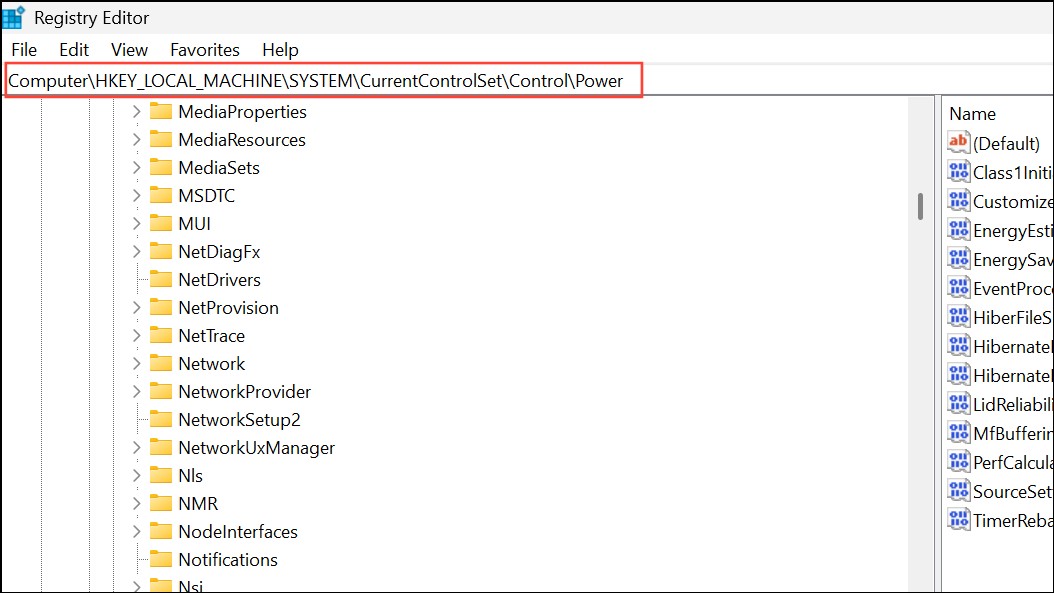1054x593 pixels.
Task: Expand the NetDiagFx key
Action: pyautogui.click(x=136, y=251)
